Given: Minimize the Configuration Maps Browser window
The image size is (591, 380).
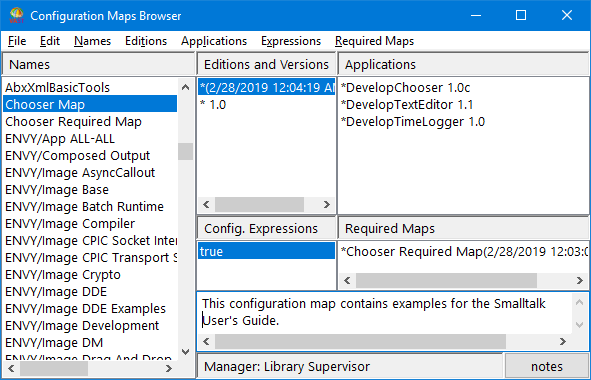Looking at the screenshot, I should tap(476, 15).
